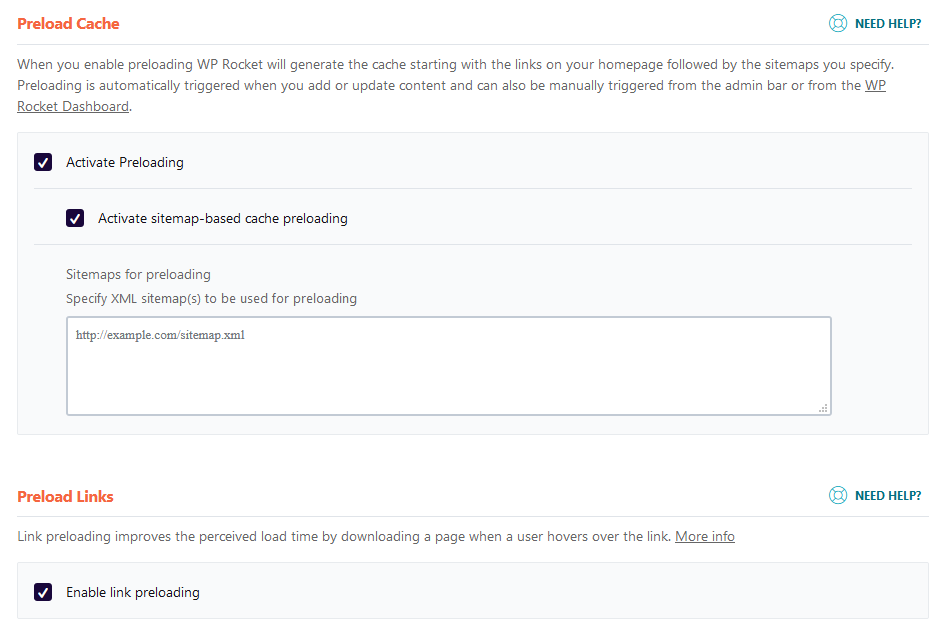Click the 'Enable link preloading' label text
Screen dimensions: 945x637
pyautogui.click(x=133, y=592)
